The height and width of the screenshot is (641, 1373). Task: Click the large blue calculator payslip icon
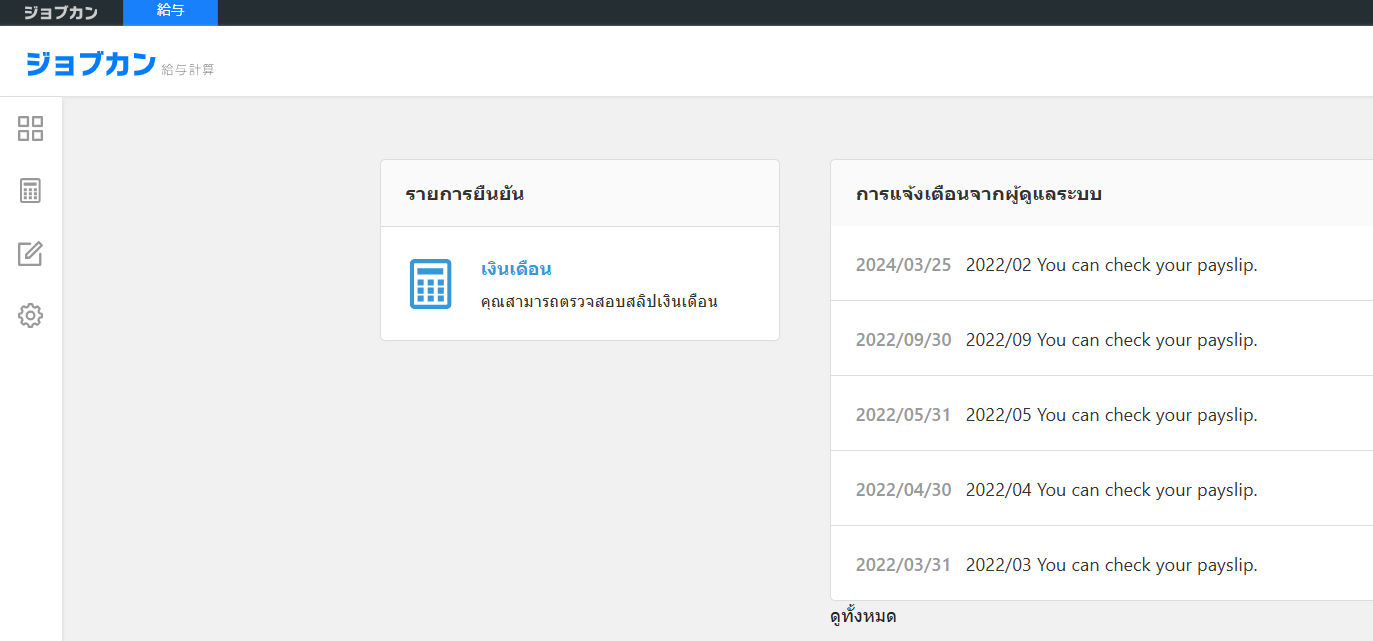[x=430, y=284]
